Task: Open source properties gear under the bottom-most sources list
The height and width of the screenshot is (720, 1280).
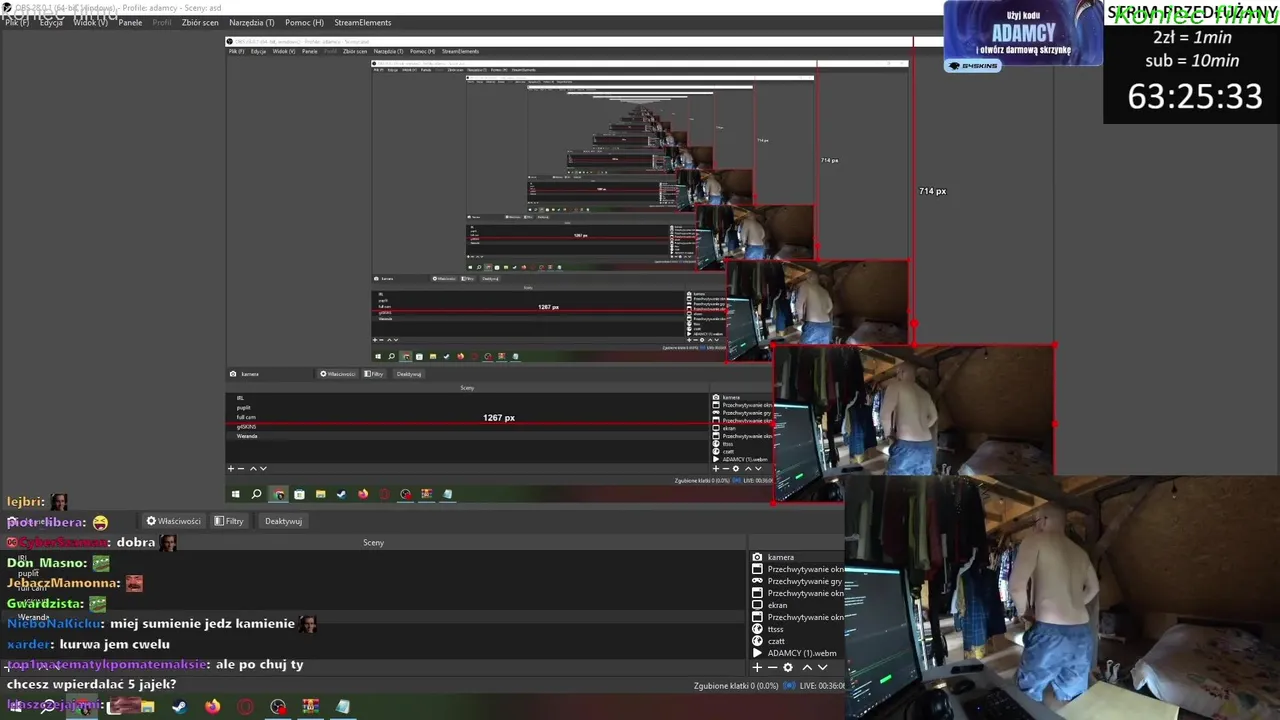Action: click(x=788, y=667)
